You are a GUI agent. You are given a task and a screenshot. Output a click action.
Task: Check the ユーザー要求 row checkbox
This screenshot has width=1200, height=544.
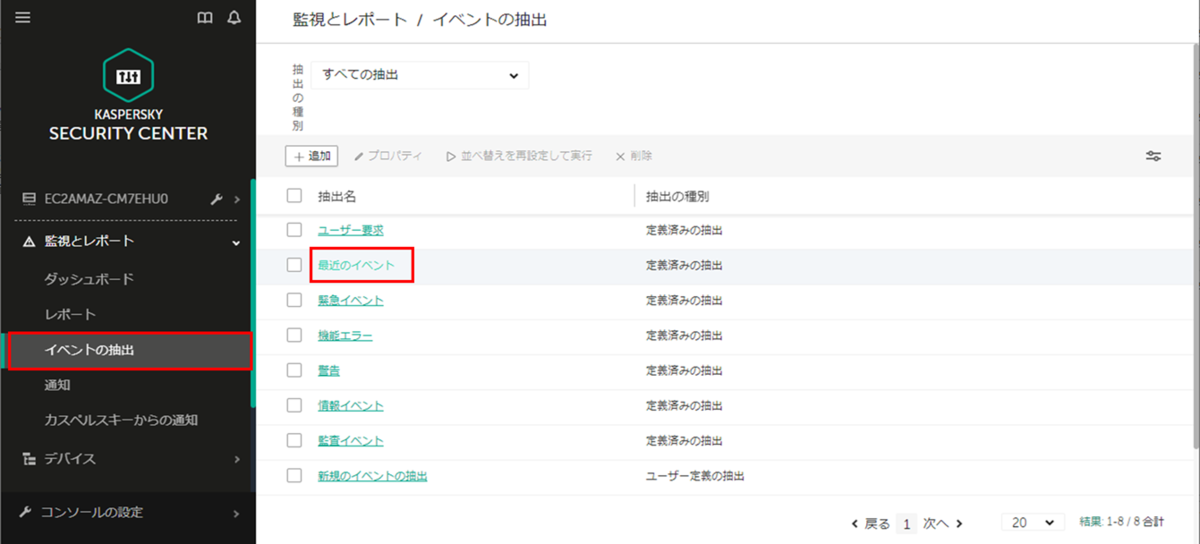tap(294, 230)
